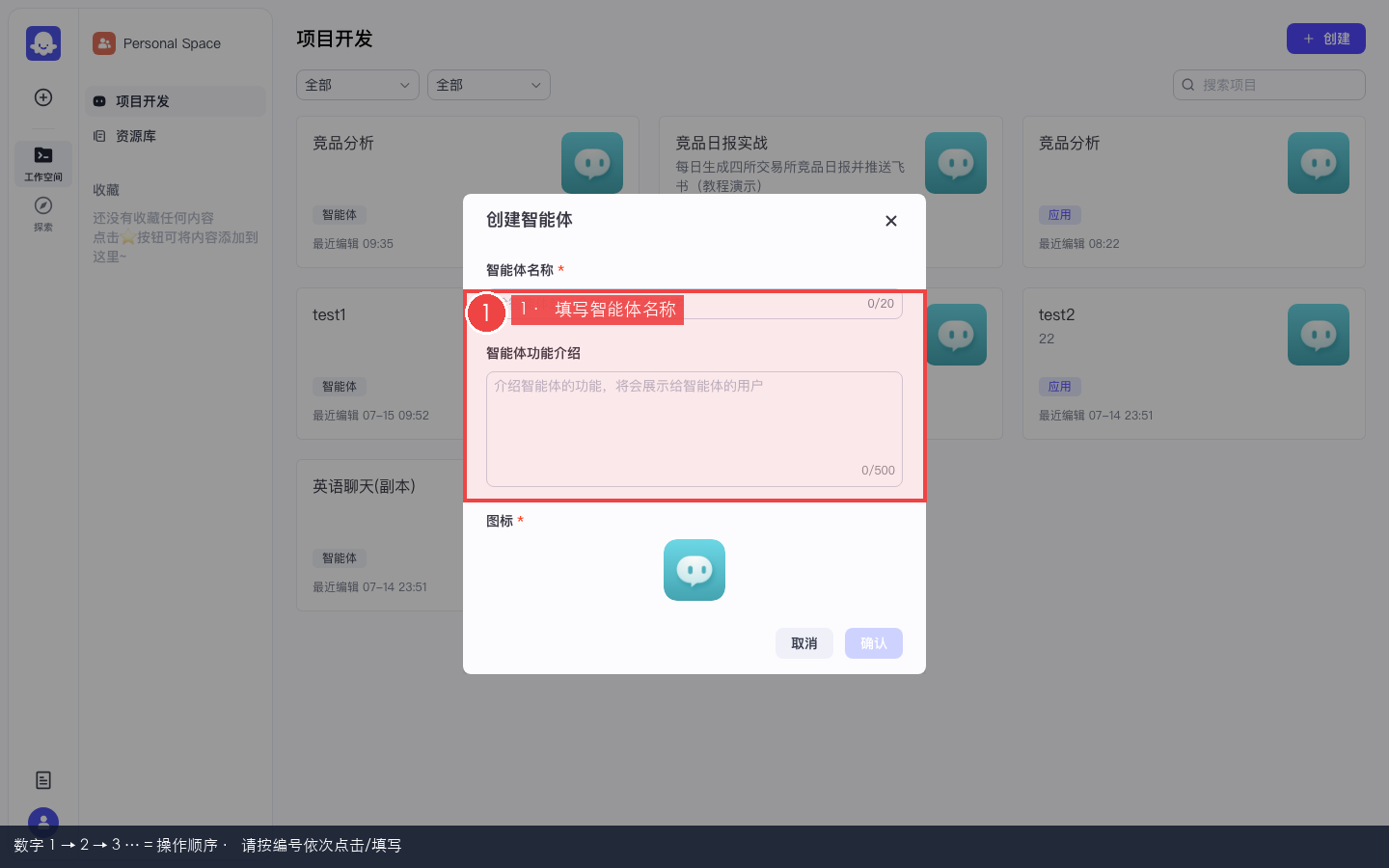1389x868 pixels.
Task: Select 项目开发 in the navigation
Action: tap(176, 101)
